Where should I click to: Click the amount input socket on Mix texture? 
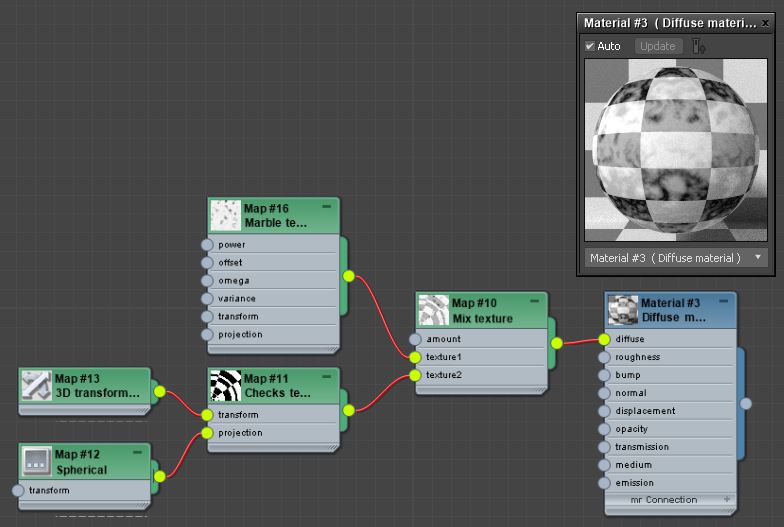[415, 339]
